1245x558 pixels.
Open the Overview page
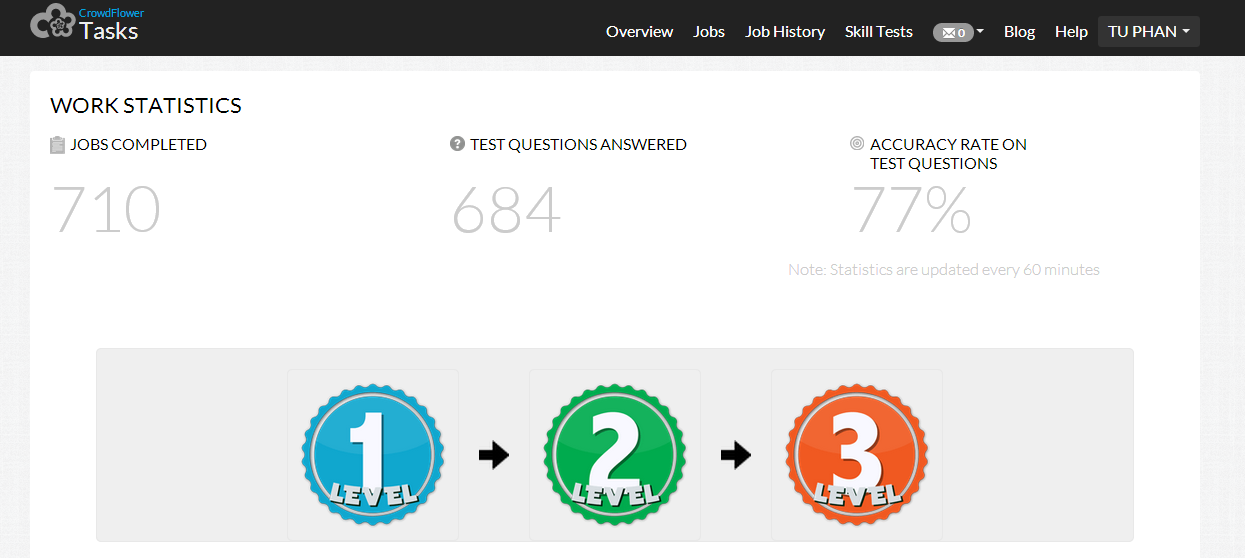(x=639, y=31)
